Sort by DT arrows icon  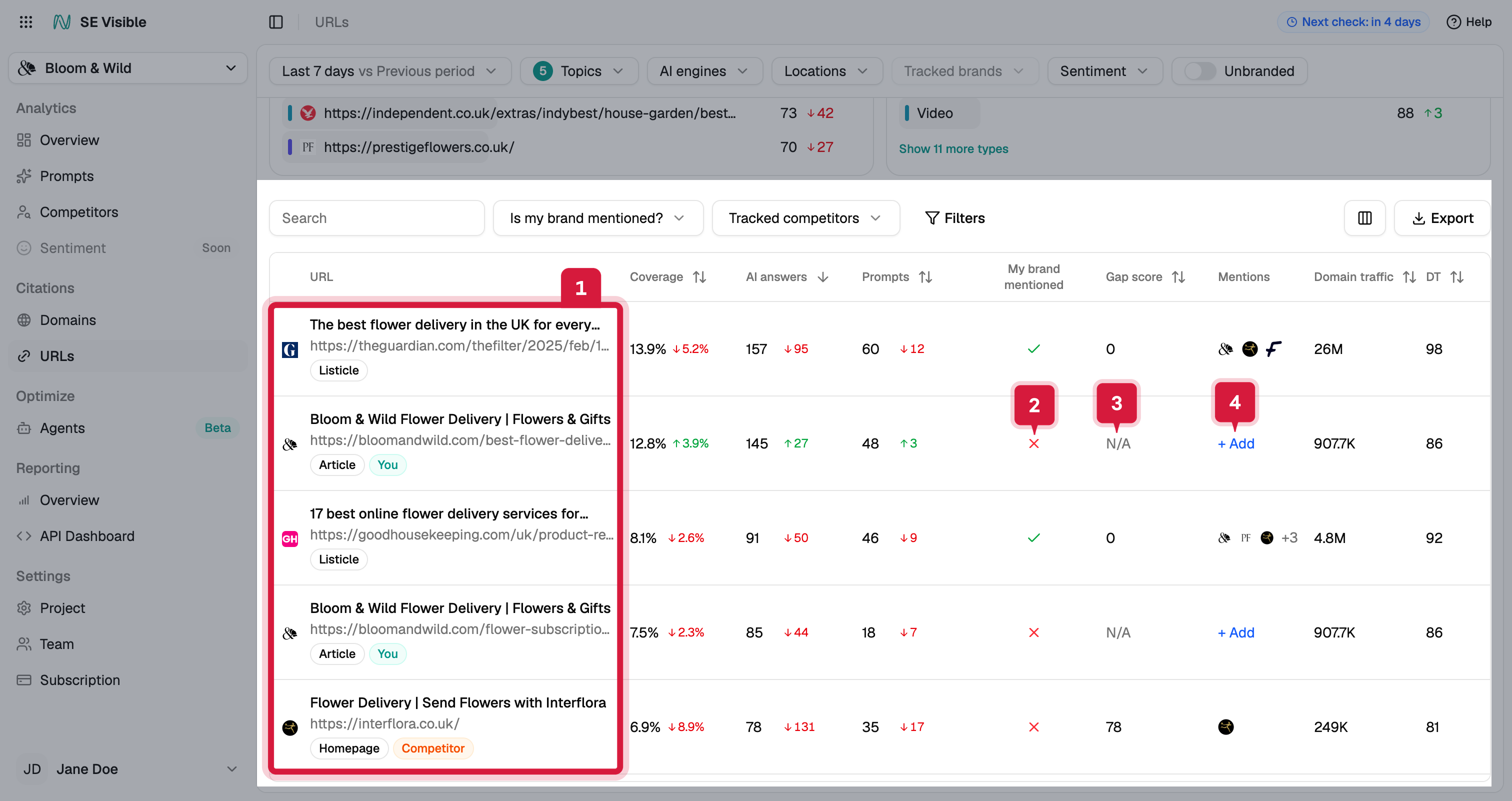(x=1457, y=277)
